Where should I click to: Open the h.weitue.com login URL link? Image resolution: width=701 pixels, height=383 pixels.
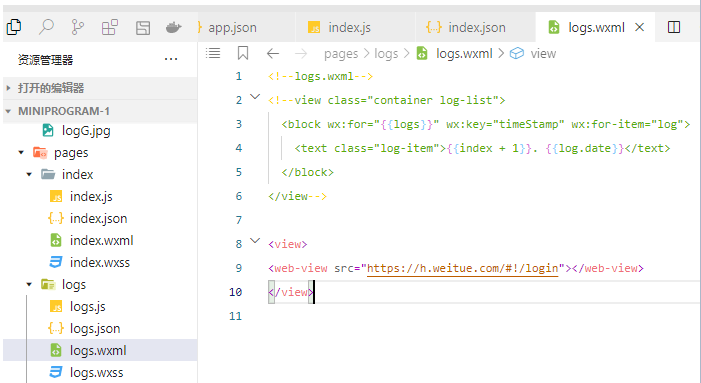pos(462,268)
